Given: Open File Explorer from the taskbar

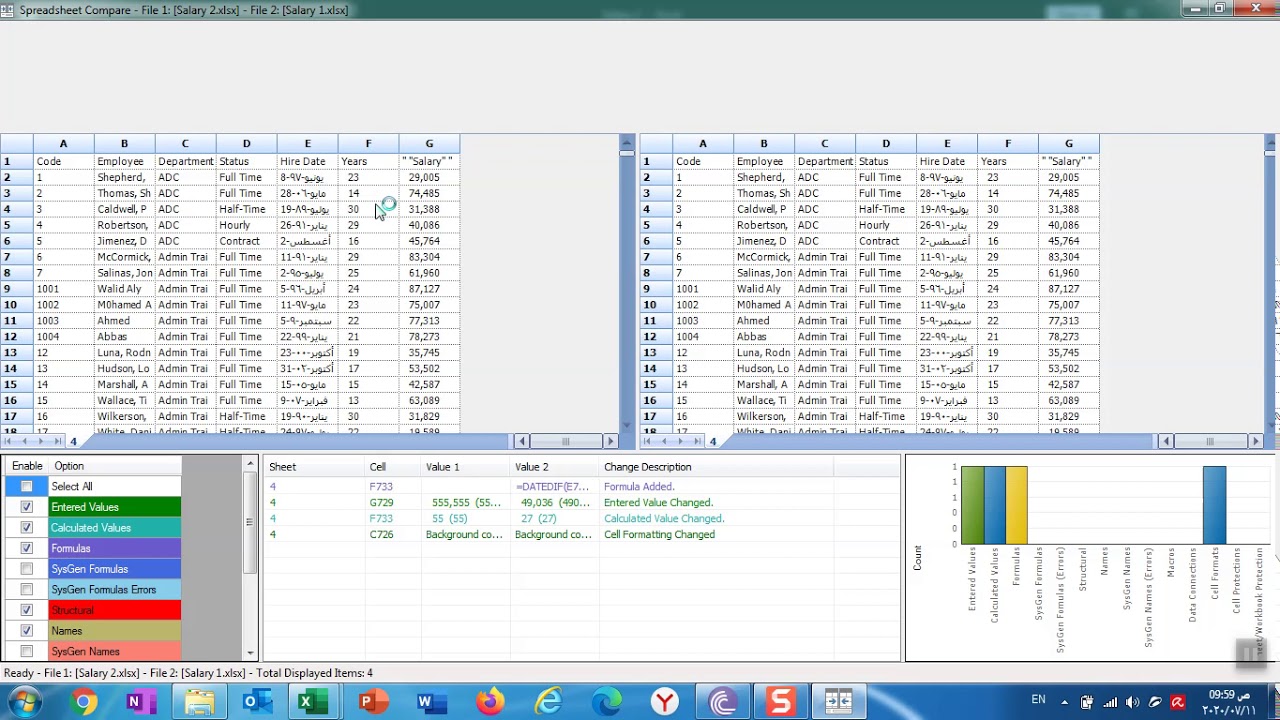Looking at the screenshot, I should (x=199, y=702).
